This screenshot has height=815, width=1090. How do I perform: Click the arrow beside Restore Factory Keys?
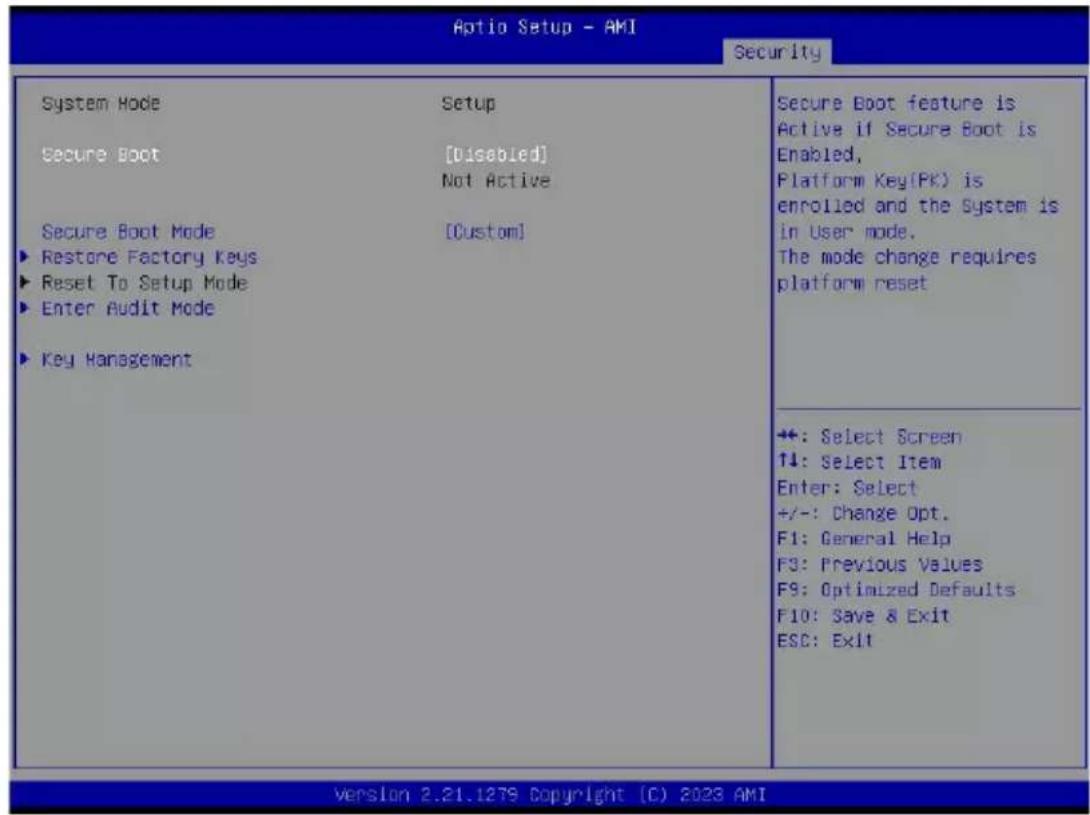click(25, 257)
